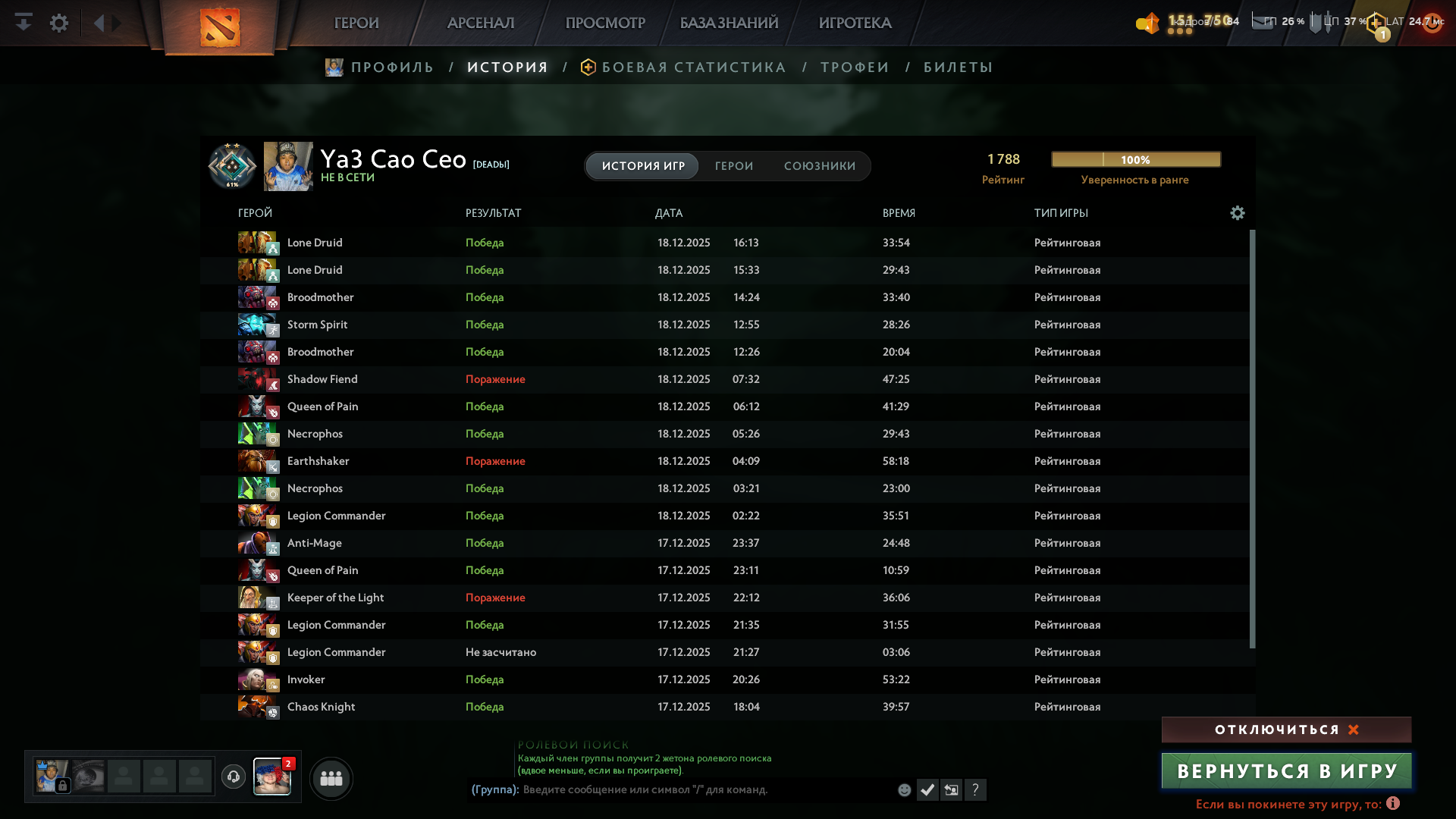Screen dimensions: 1456x819
Task: Click the second party member eye avatar
Action: [x=89, y=776]
